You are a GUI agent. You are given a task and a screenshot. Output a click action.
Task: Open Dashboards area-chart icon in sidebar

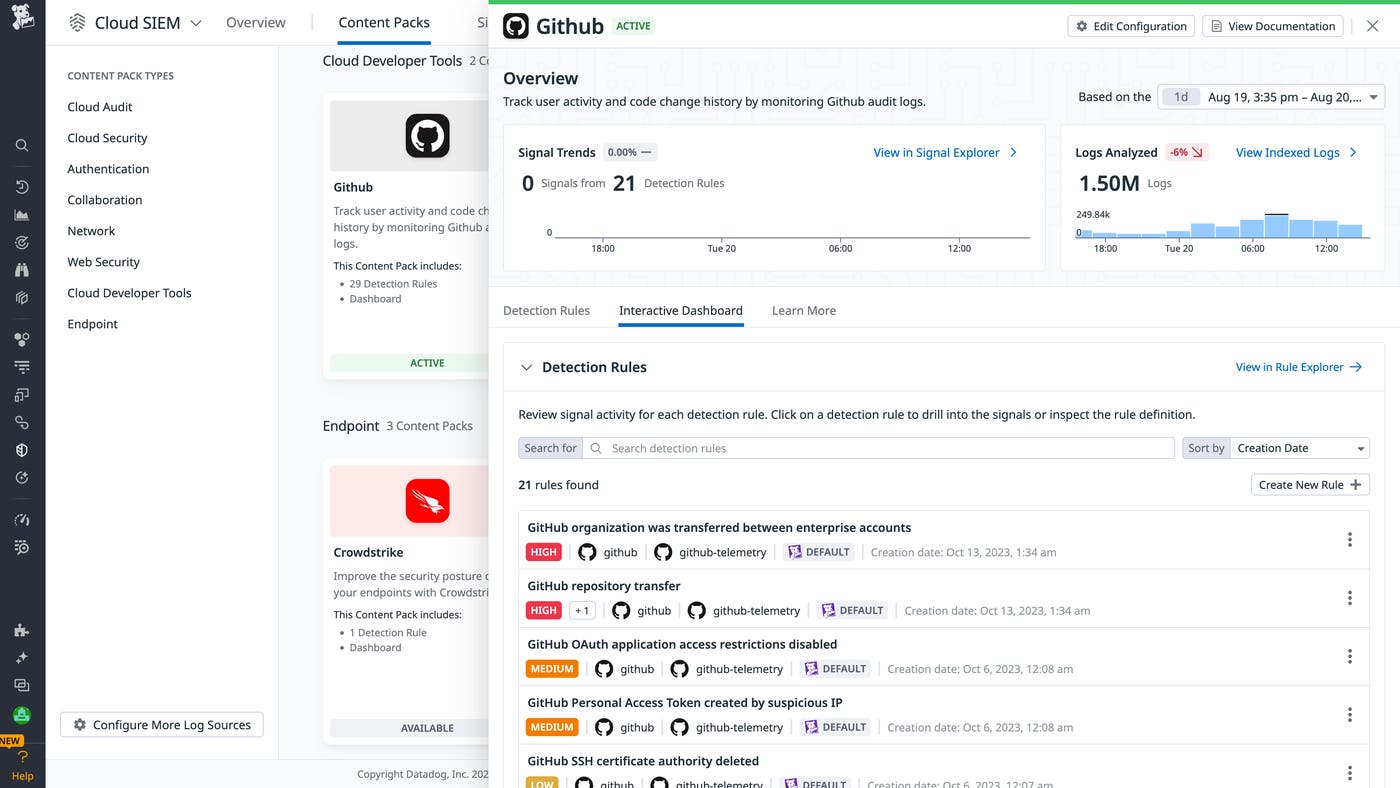point(22,215)
